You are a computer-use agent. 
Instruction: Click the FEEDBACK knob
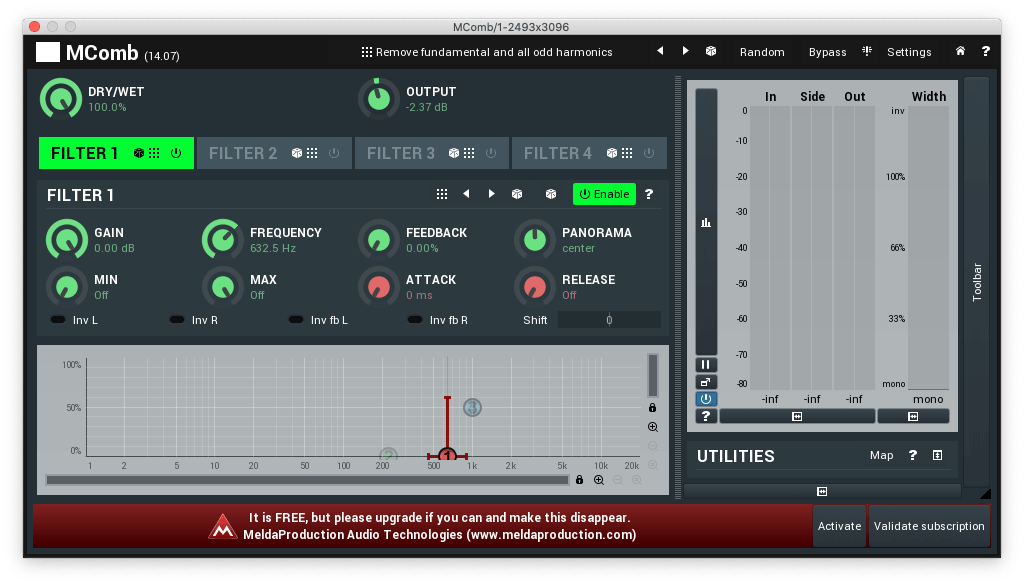[x=379, y=240]
